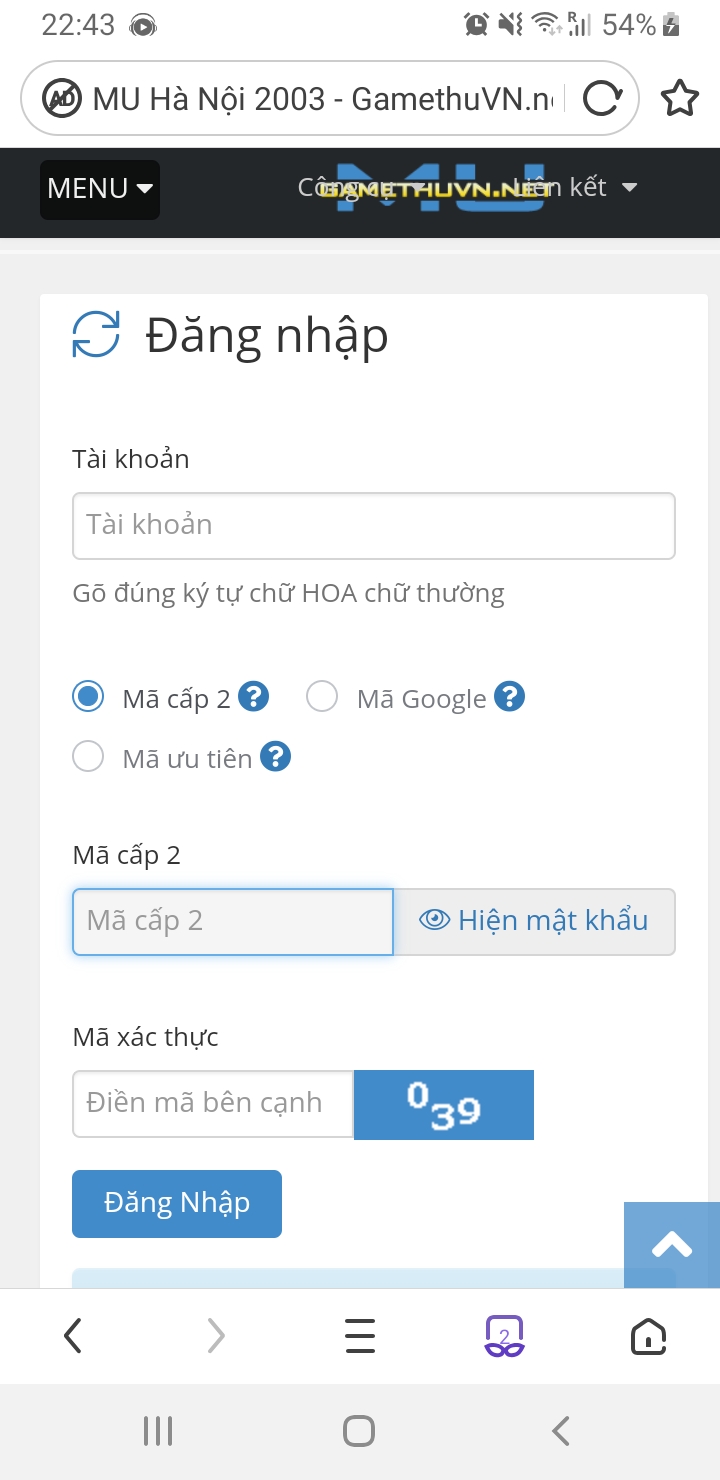
Task: Open help icon next to Mã cấp 2
Action: click(254, 696)
